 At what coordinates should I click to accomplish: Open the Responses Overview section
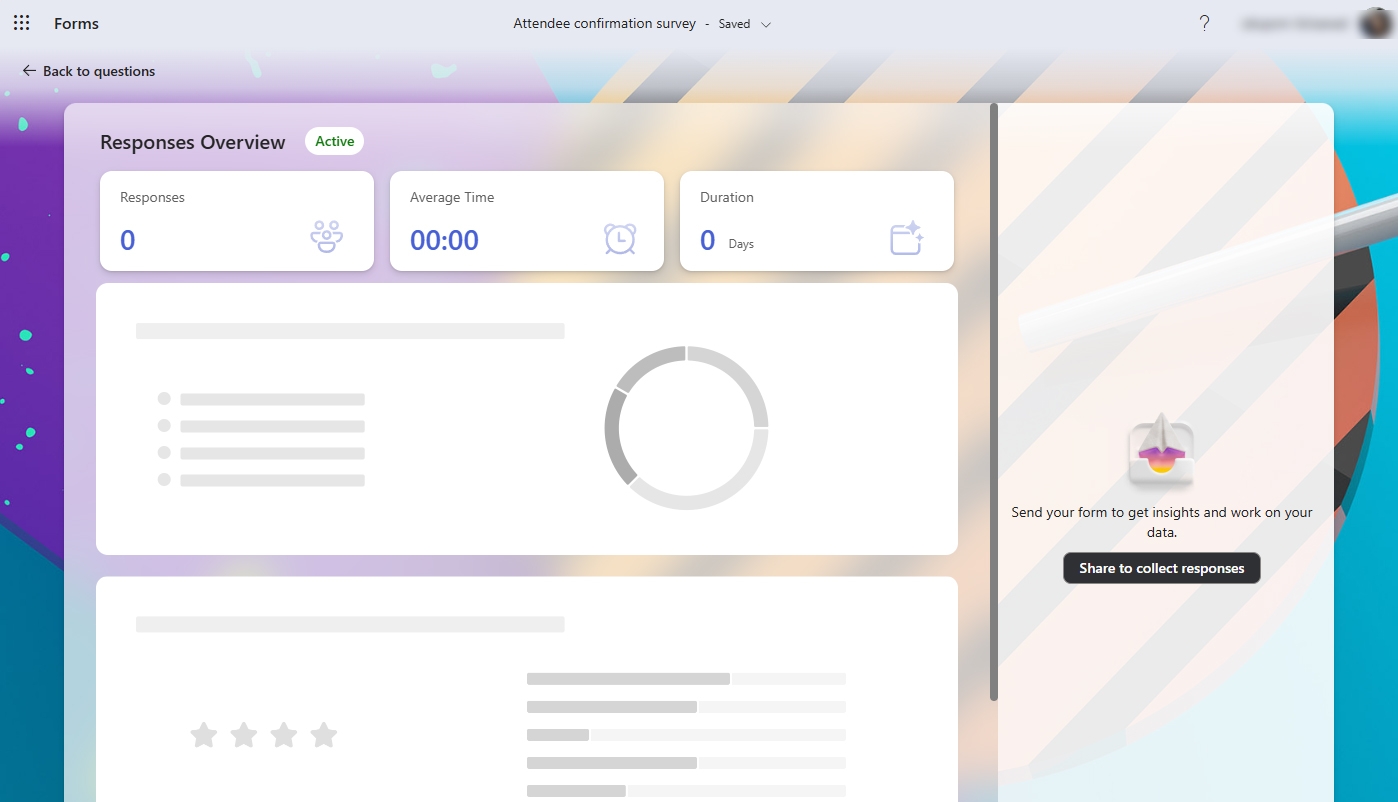(x=192, y=142)
